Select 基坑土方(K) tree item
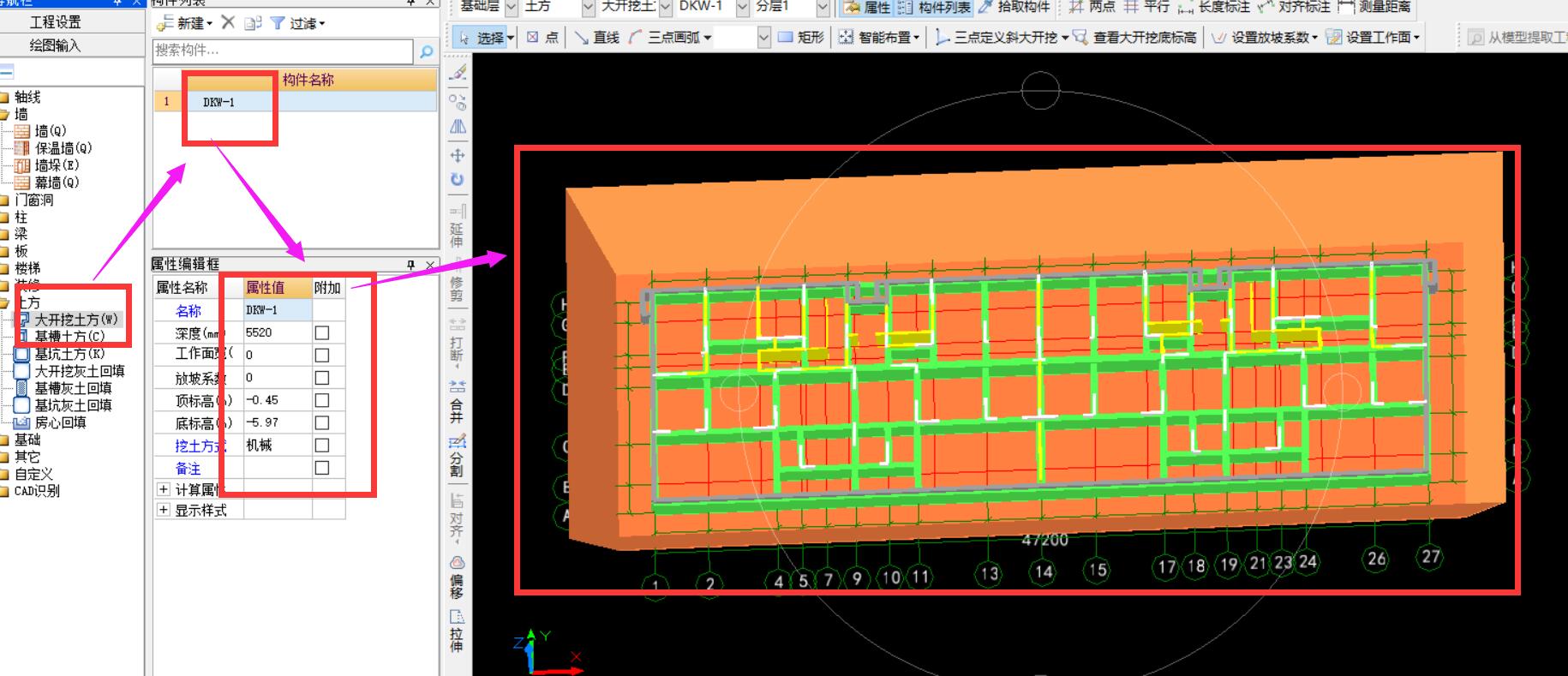 (x=69, y=354)
